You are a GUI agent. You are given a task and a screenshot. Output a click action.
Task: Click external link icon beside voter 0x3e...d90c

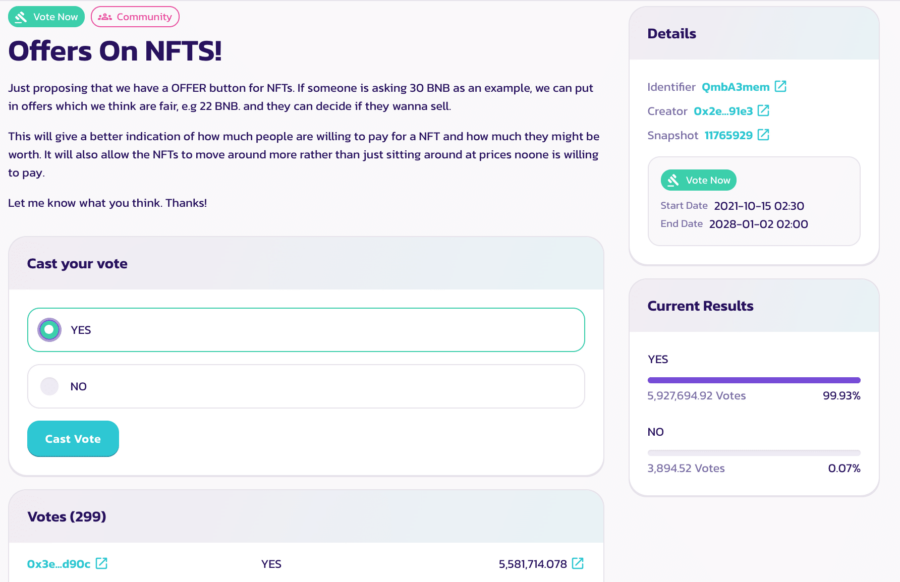(x=101, y=564)
